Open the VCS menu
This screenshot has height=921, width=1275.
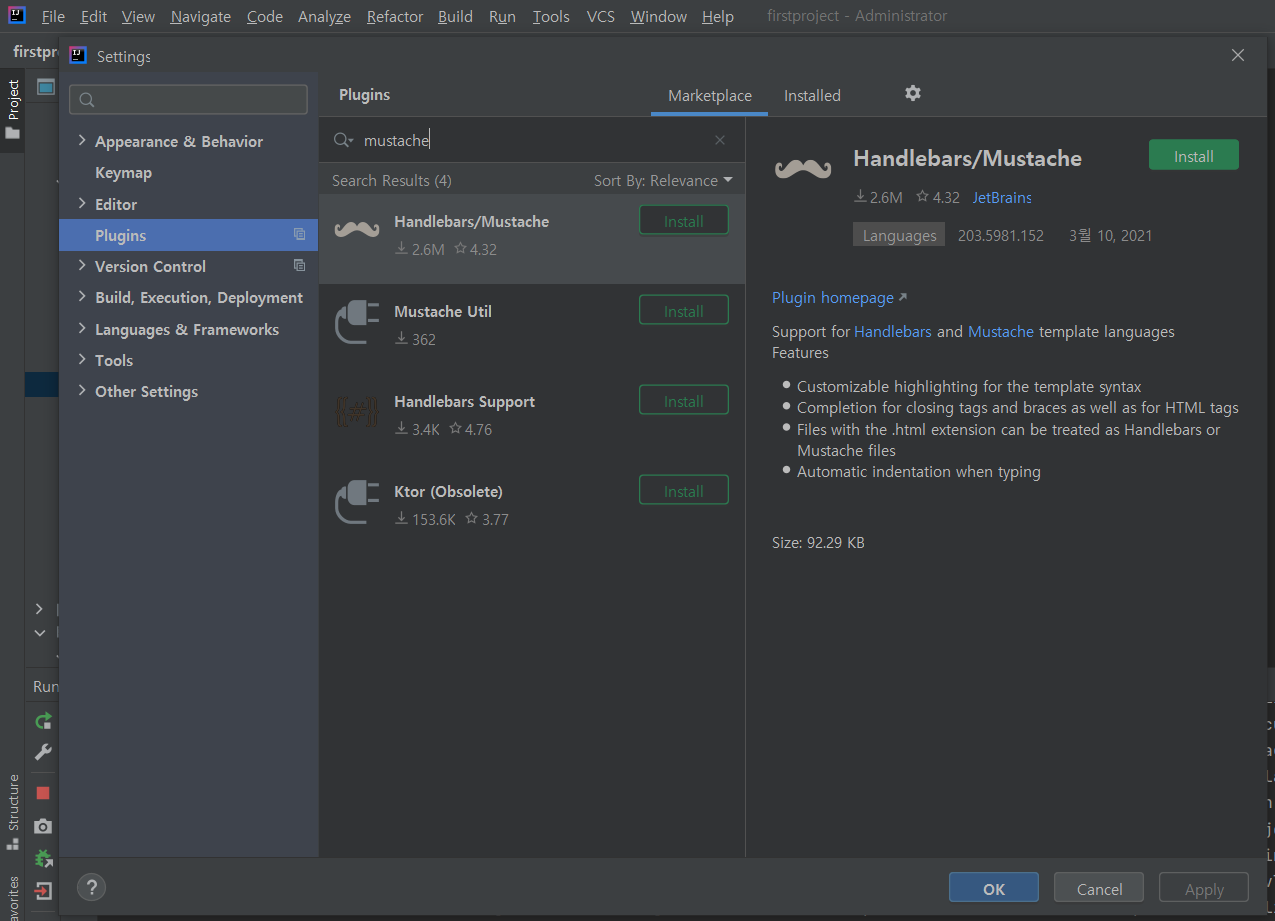click(x=601, y=17)
